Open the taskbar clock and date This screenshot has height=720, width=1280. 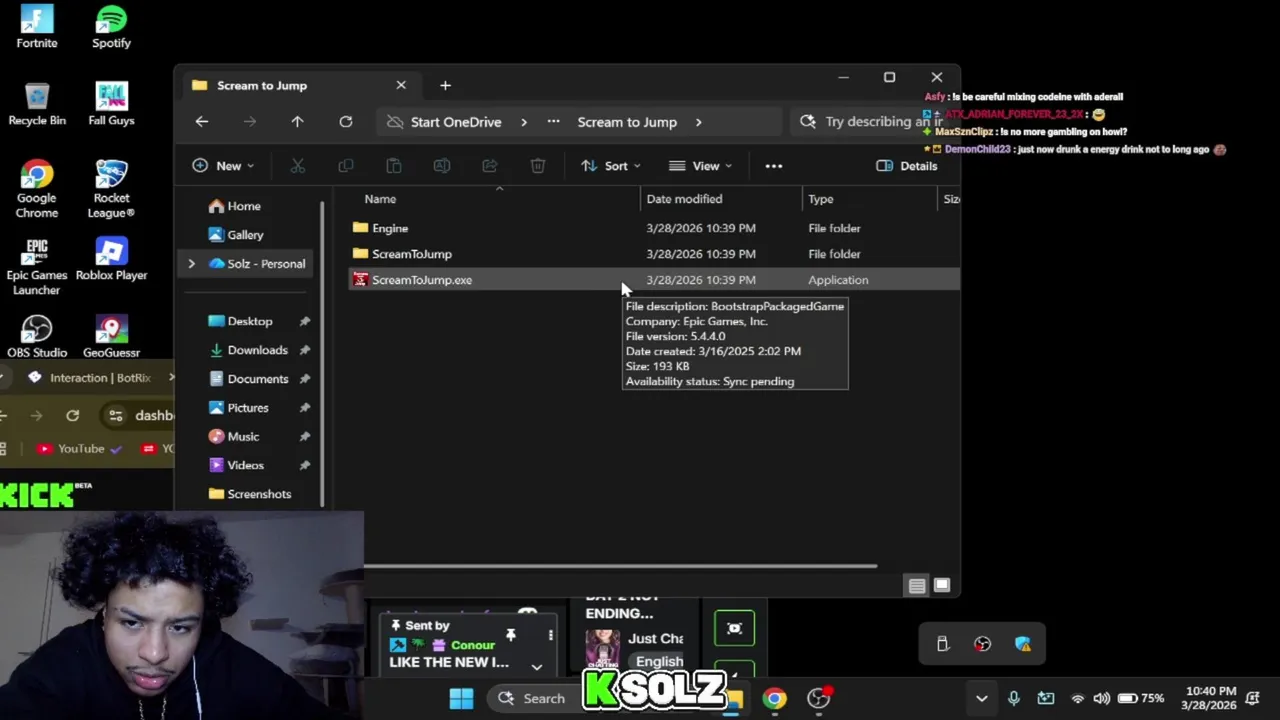(x=1208, y=698)
